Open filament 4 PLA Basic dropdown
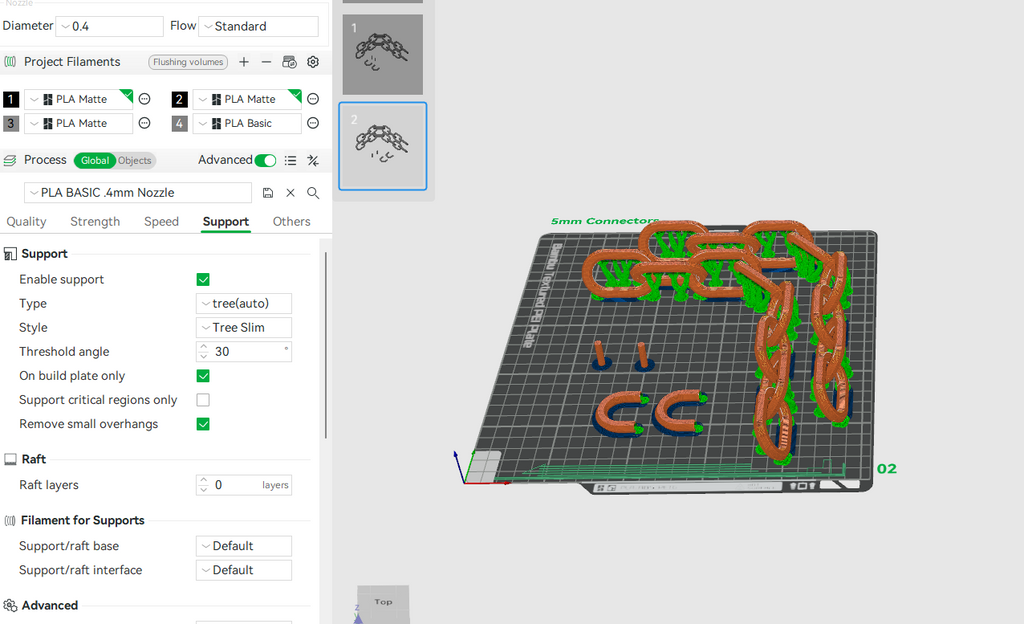Screen dimensions: 1024x624 [247, 123]
